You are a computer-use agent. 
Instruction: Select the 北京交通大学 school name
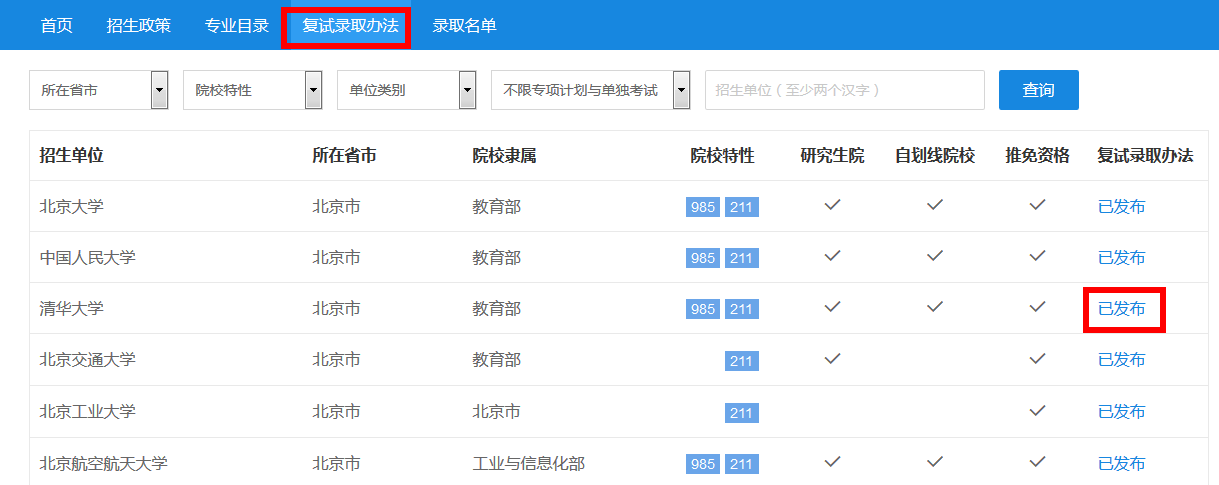tap(88, 359)
